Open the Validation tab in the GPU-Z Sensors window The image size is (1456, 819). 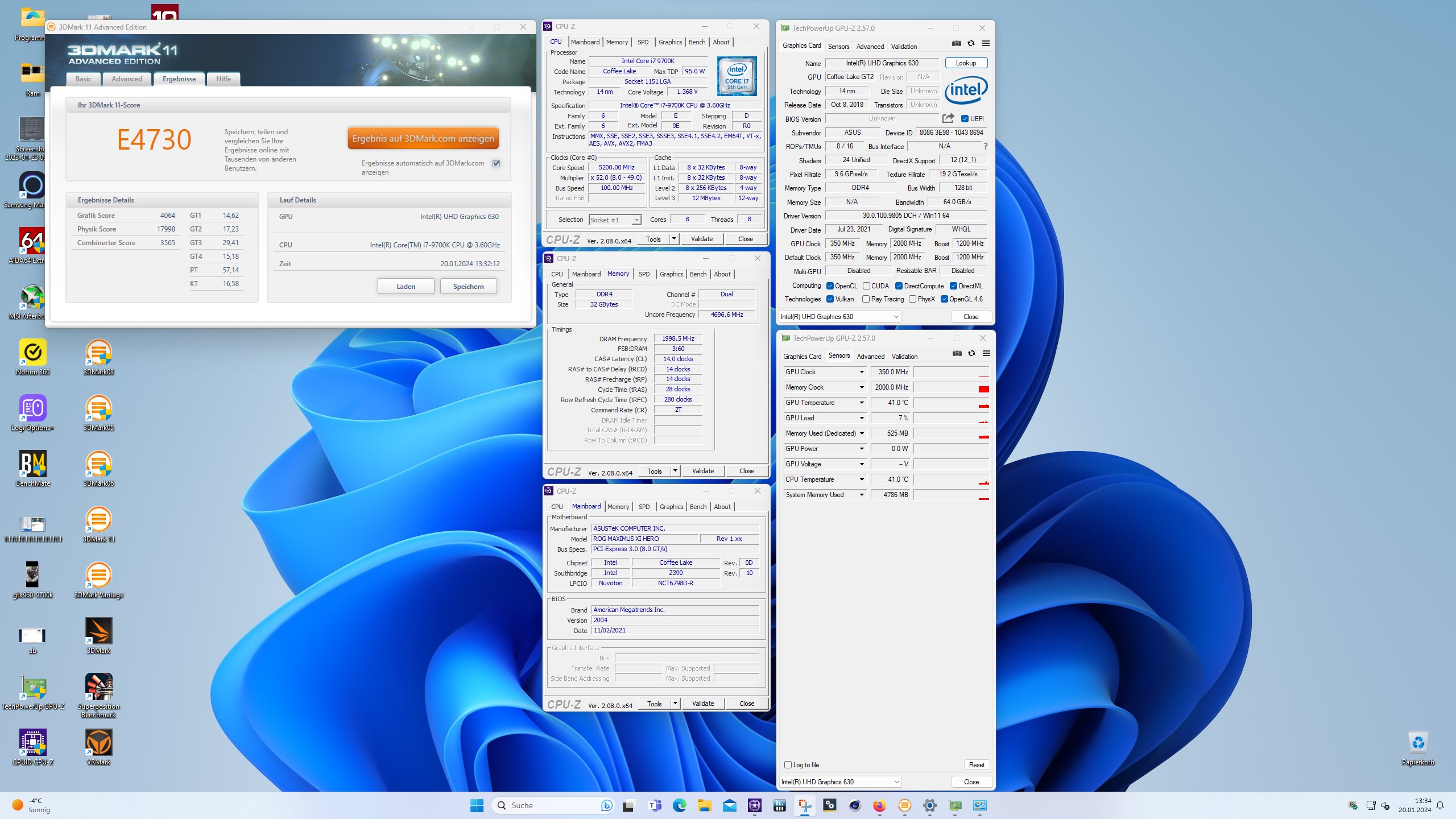click(x=904, y=357)
